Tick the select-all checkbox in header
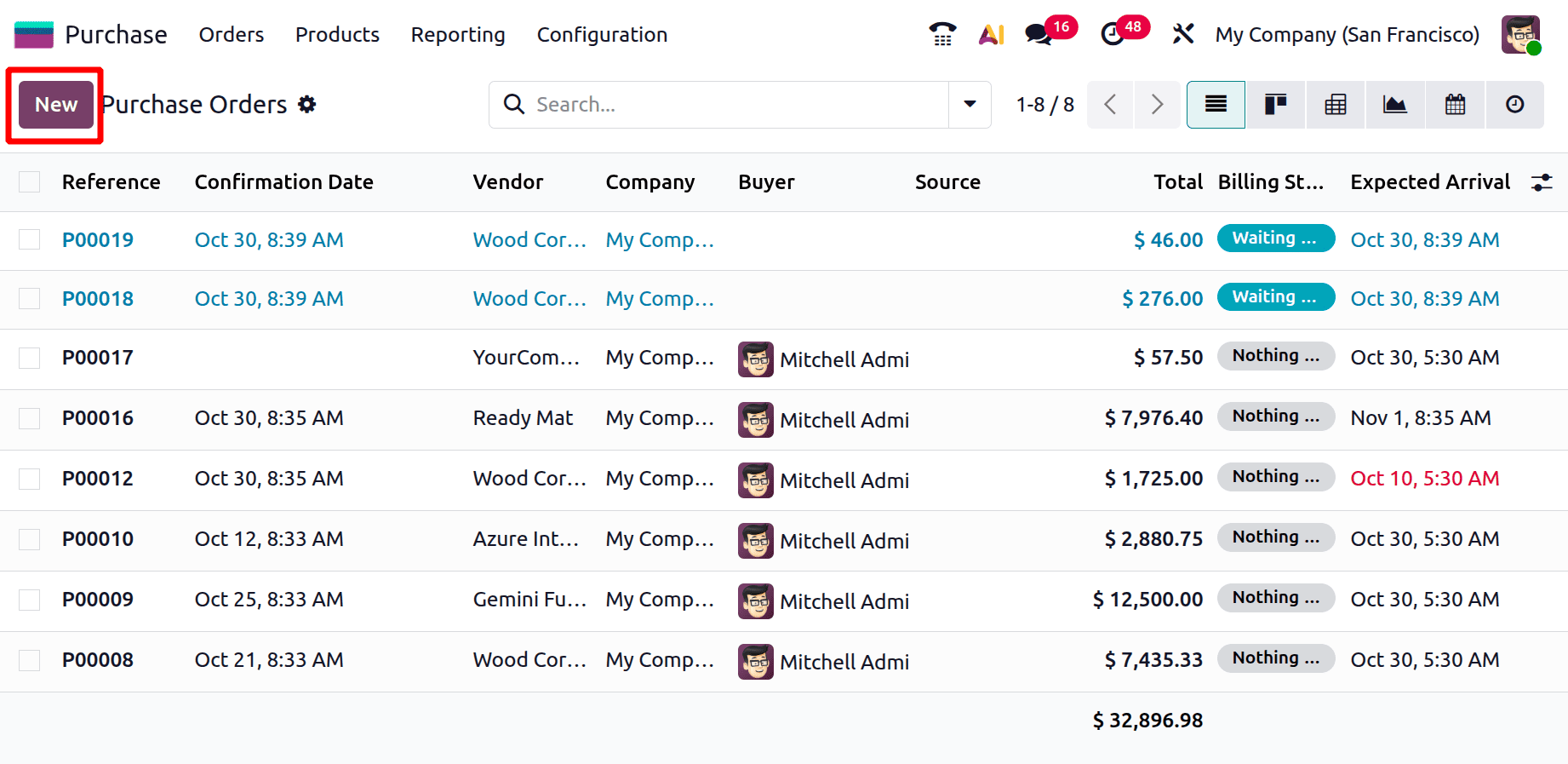 click(x=30, y=181)
